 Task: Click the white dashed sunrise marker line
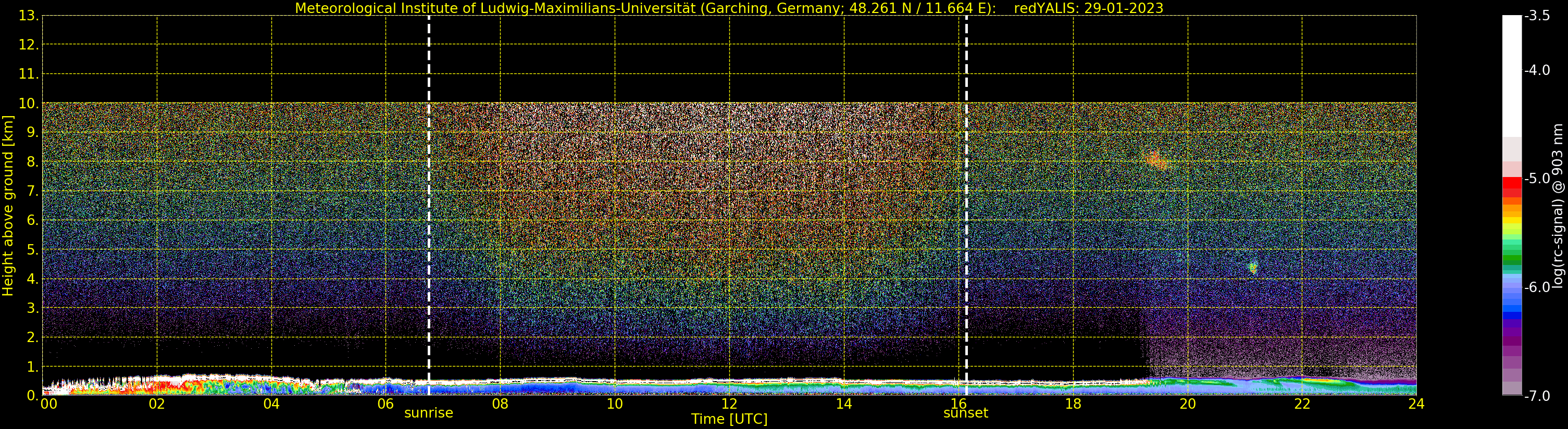point(429,206)
